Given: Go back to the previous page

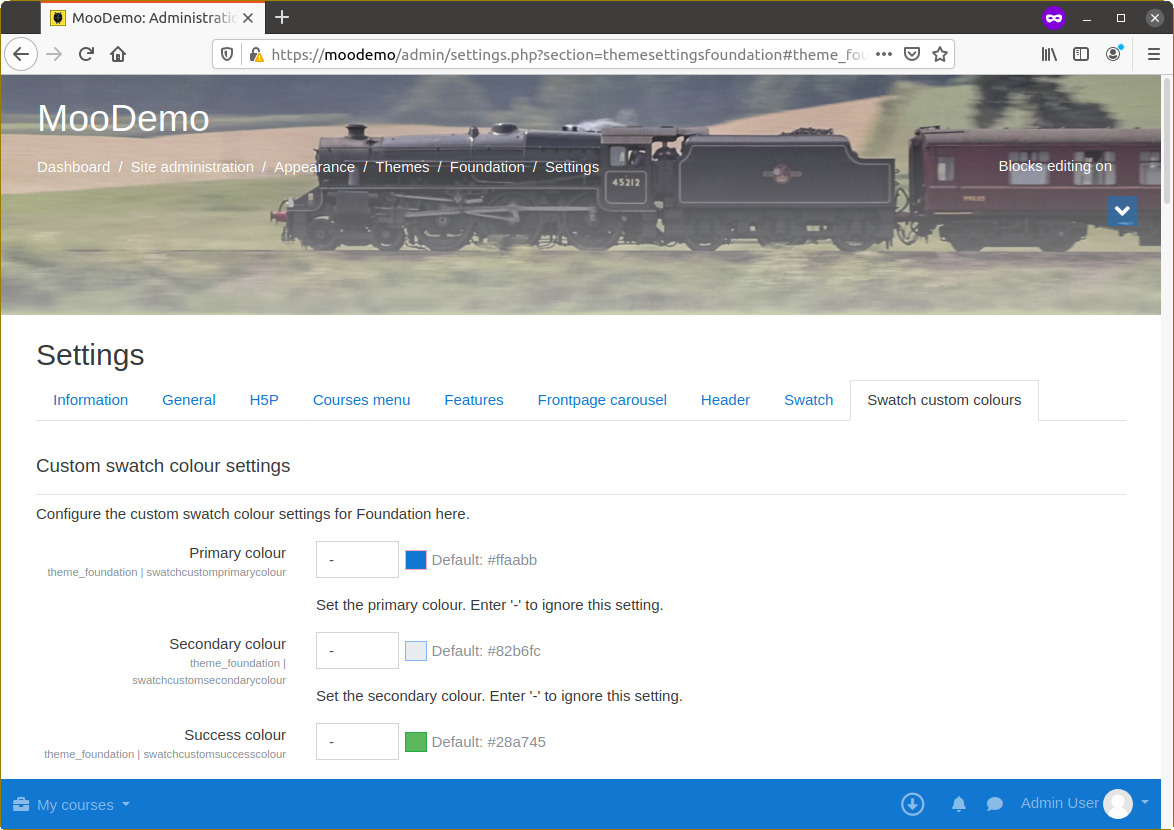Looking at the screenshot, I should [21, 54].
